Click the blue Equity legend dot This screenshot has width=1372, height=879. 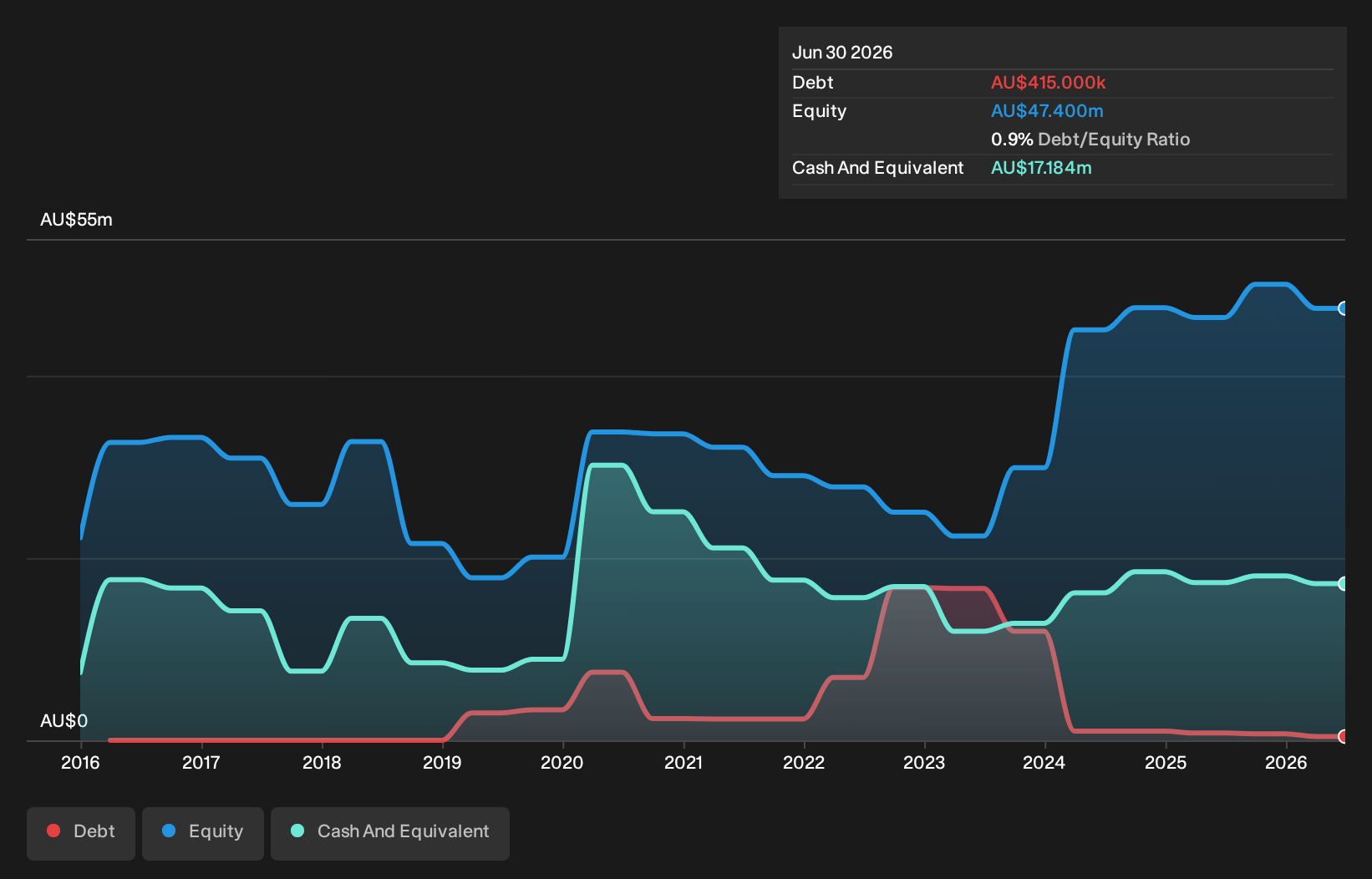pos(169,831)
